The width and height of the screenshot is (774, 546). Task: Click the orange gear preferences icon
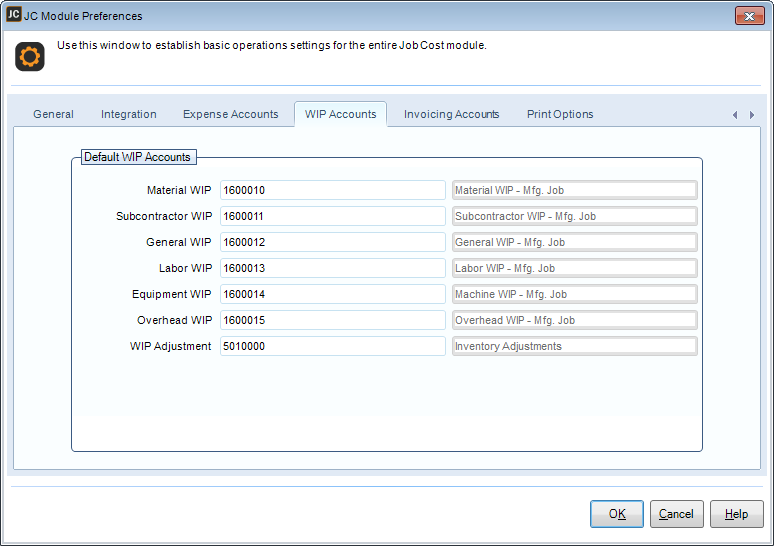coord(30,57)
